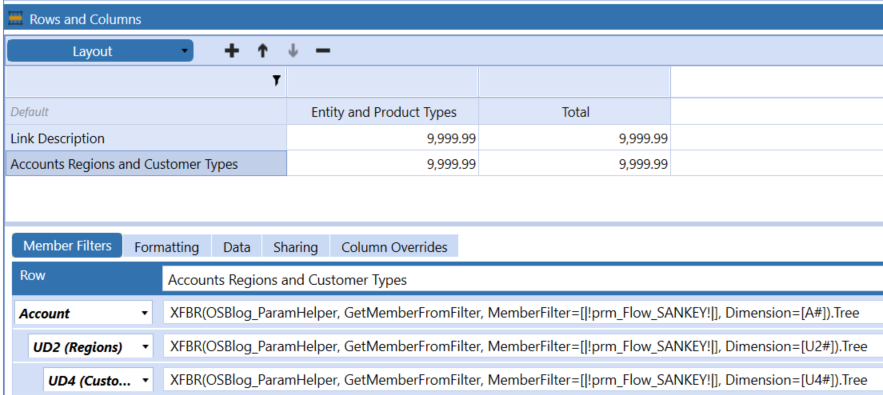Click the 'Row' label in Member Filters
Viewport: 883px width, 395px height.
[33, 276]
